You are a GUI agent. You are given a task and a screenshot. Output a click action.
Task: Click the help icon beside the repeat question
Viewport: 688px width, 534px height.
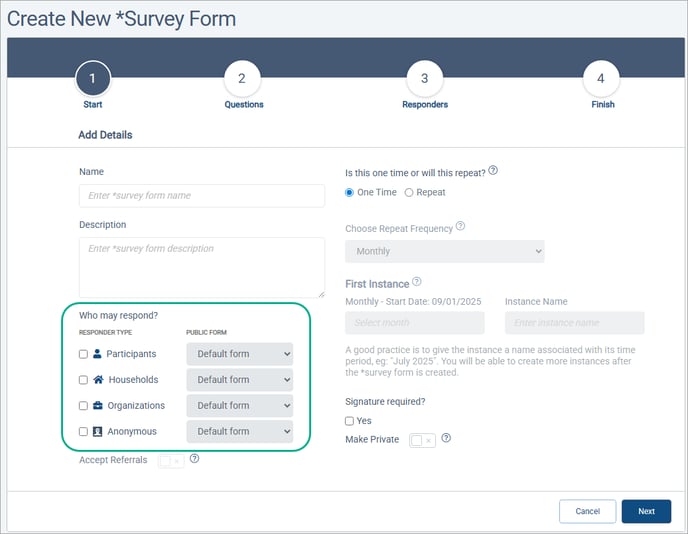(493, 171)
